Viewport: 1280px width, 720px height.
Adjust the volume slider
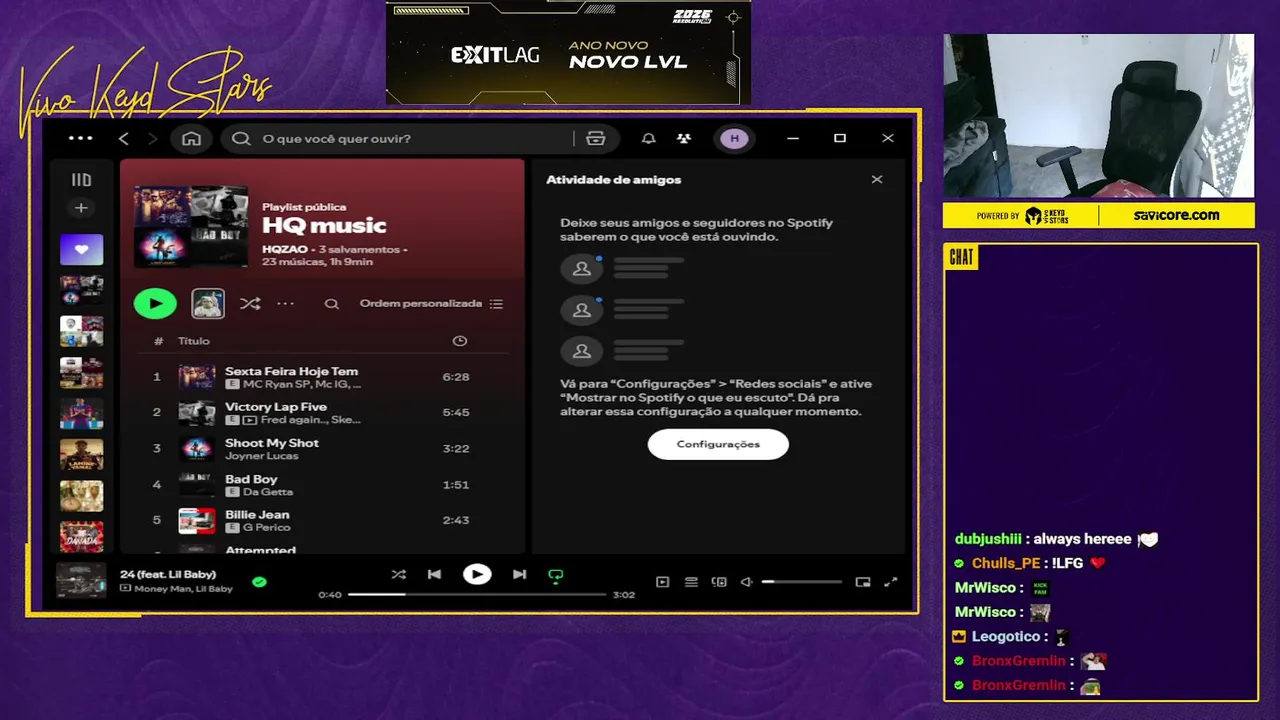[x=802, y=582]
